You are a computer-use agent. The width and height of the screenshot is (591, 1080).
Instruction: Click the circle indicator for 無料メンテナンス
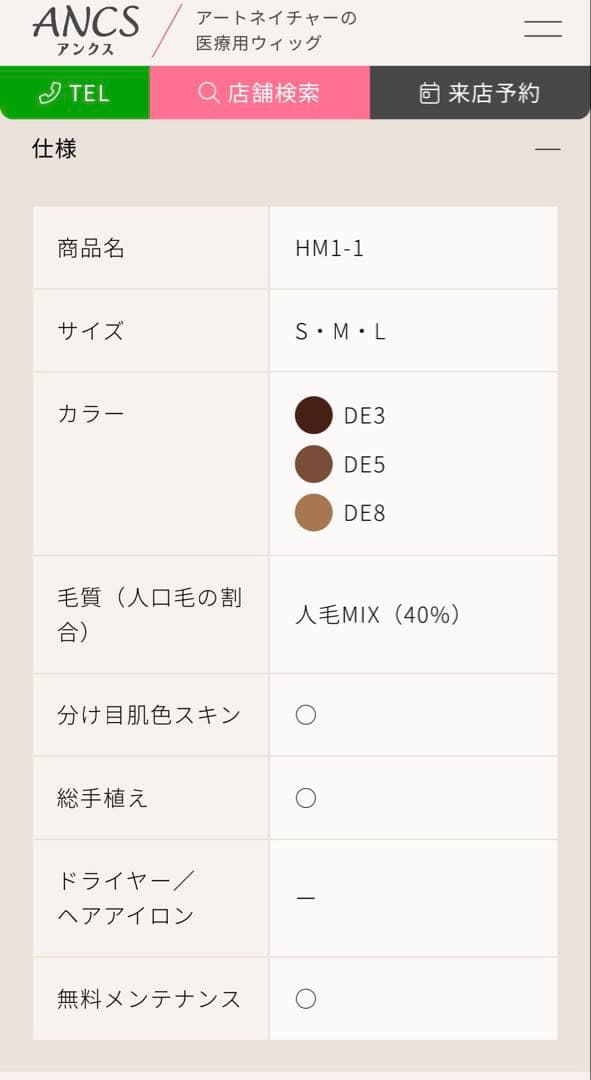[x=305, y=998]
